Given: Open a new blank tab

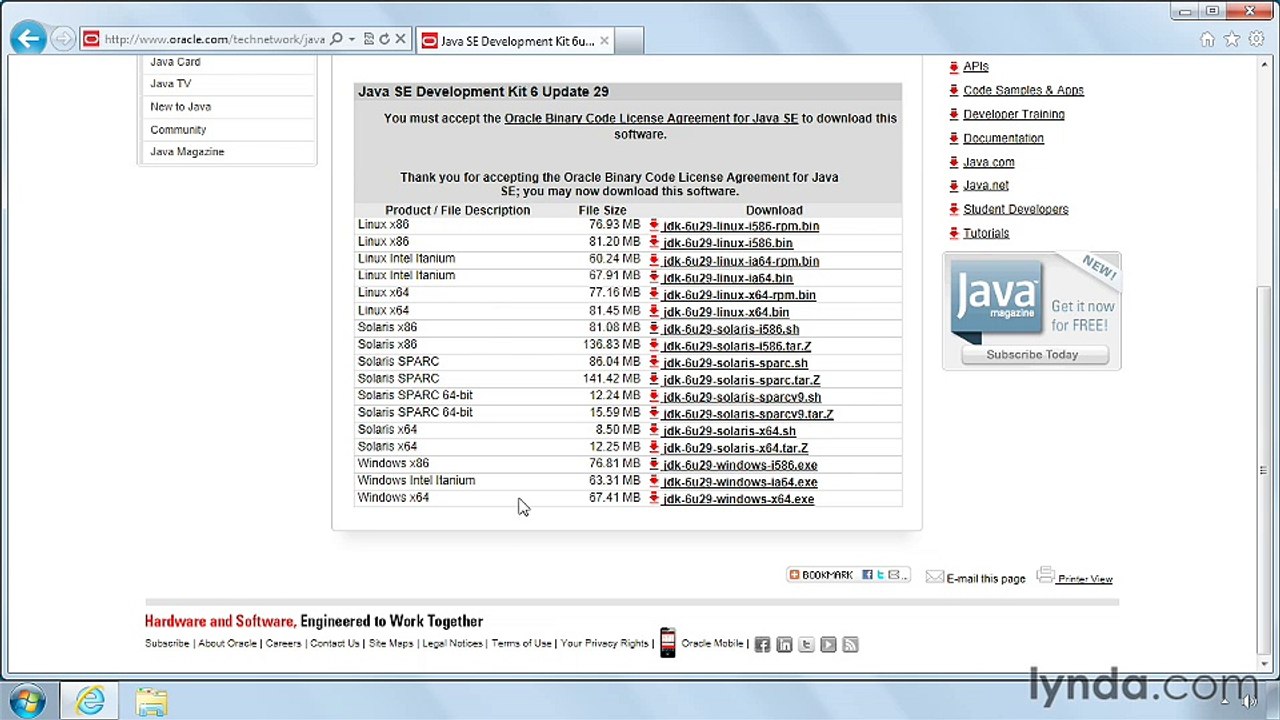Looking at the screenshot, I should 630,41.
